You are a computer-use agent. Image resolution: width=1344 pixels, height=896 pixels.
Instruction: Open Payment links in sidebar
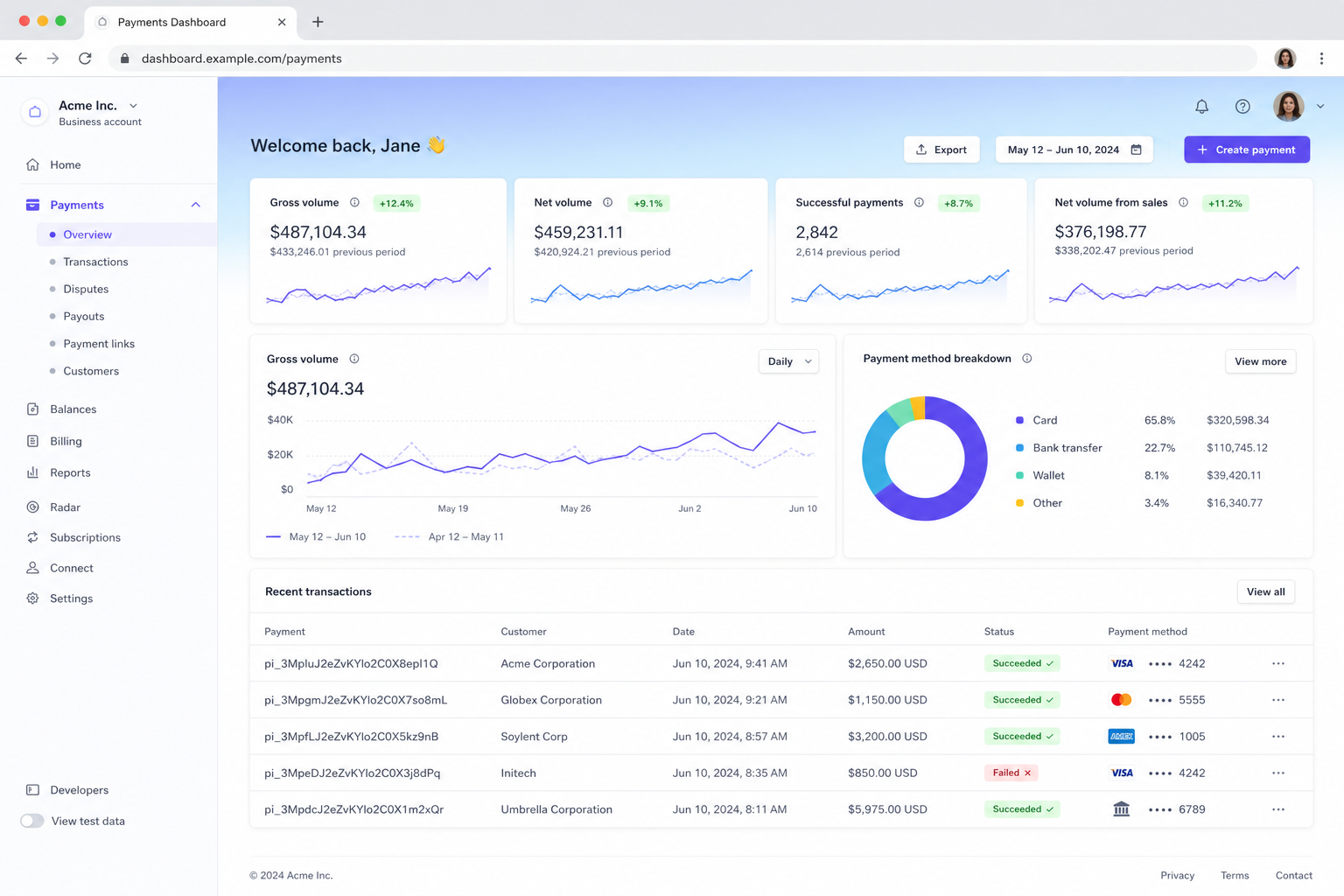point(99,344)
